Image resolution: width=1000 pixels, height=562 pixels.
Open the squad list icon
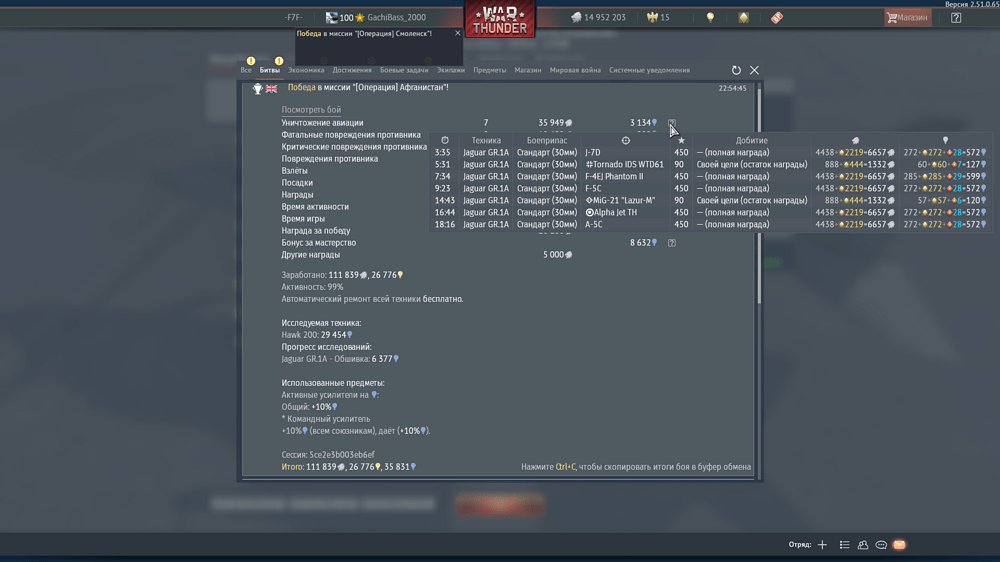click(844, 545)
